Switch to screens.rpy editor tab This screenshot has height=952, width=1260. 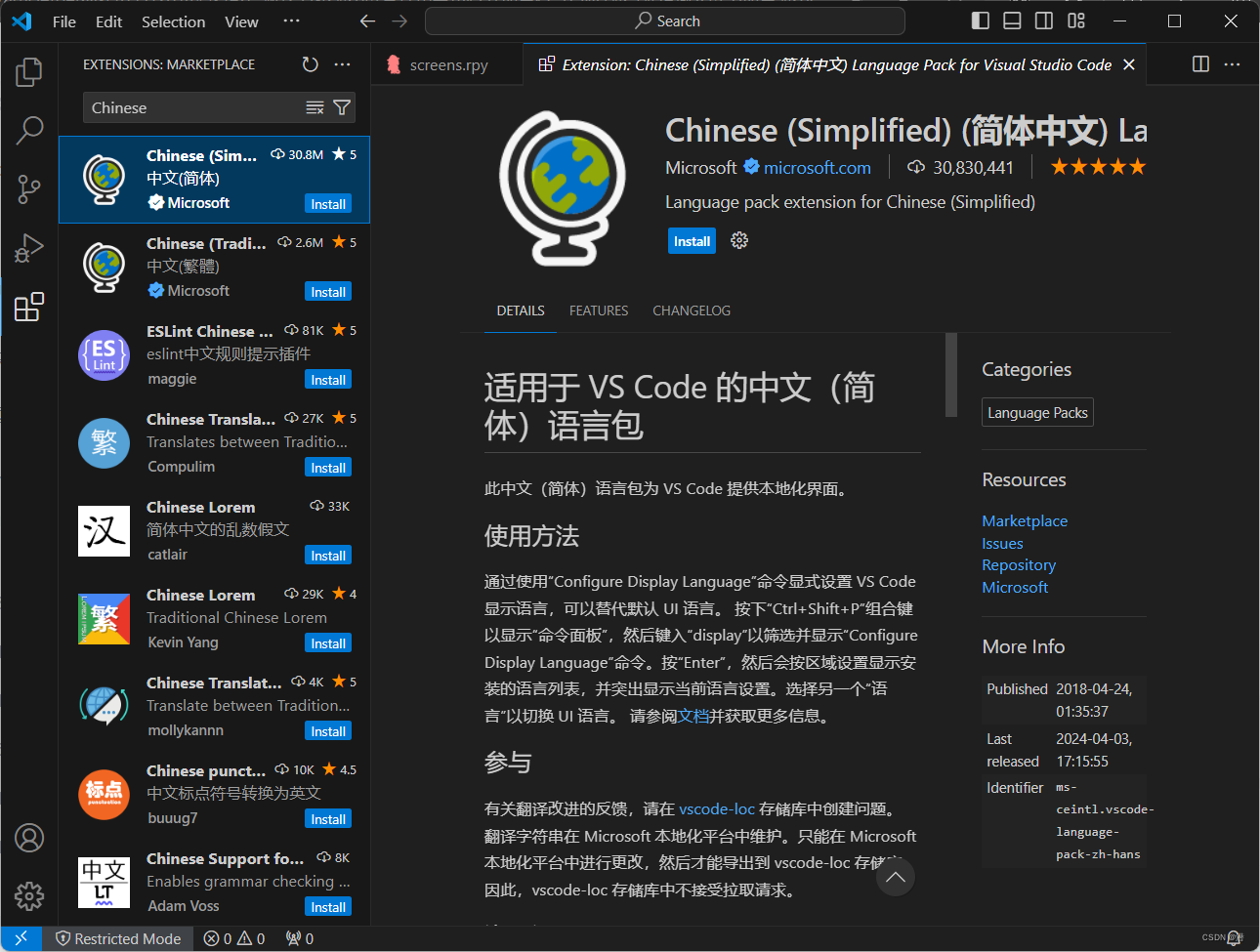pos(447,64)
